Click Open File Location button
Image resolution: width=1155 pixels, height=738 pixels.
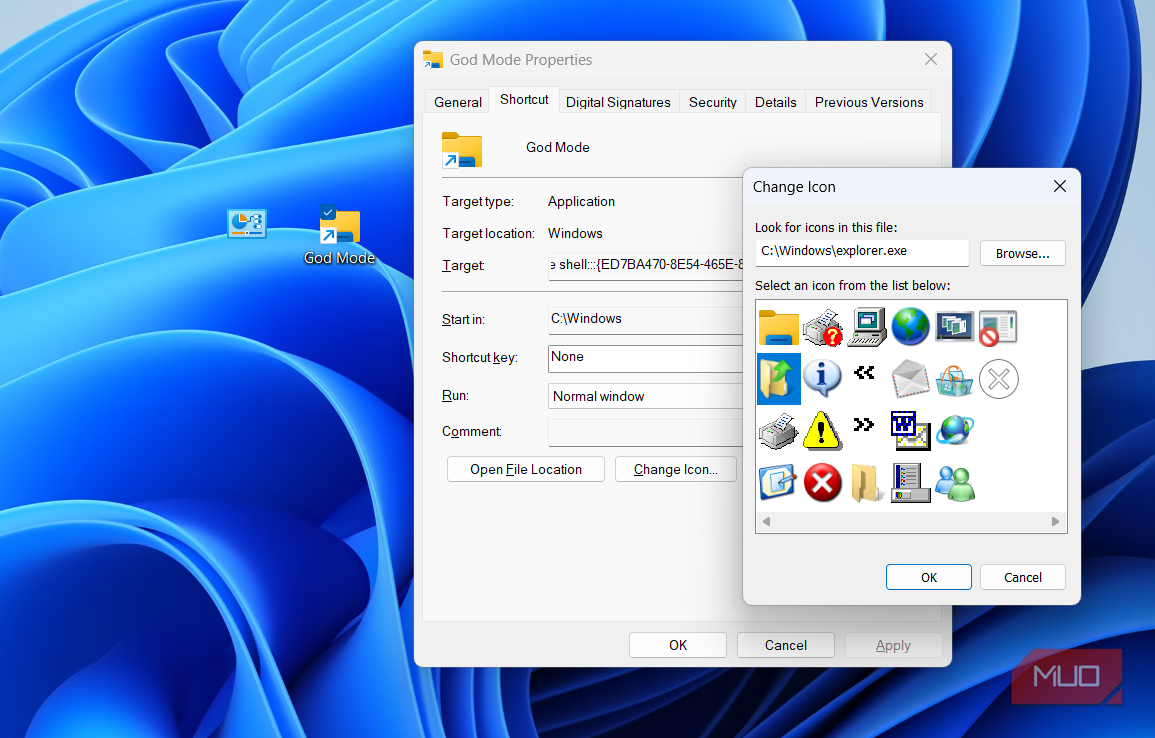[x=526, y=469]
